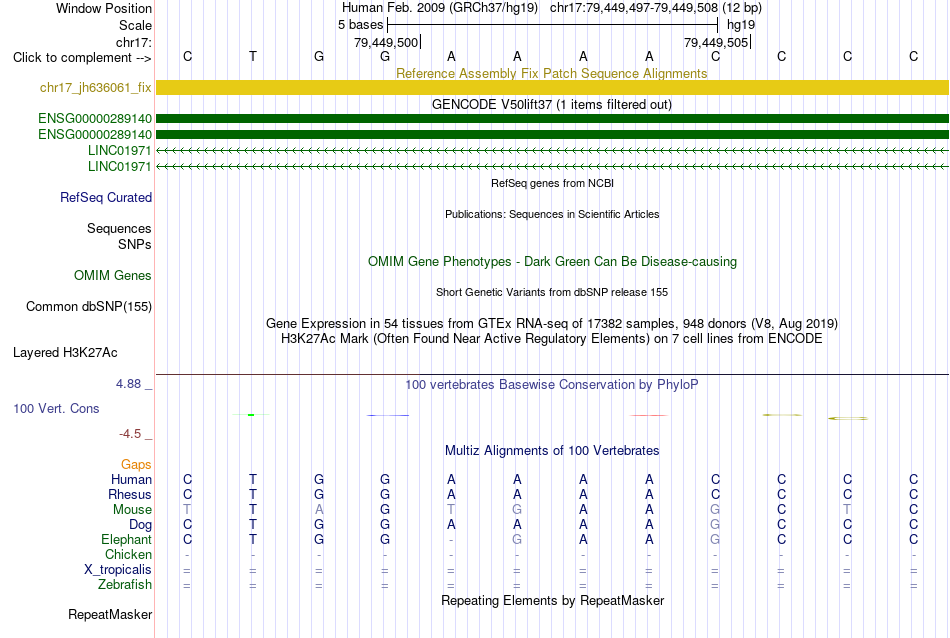Image resolution: width=950 pixels, height=638 pixels.
Task: Click the chr17_jh636061_fix track label
Action: (95, 87)
